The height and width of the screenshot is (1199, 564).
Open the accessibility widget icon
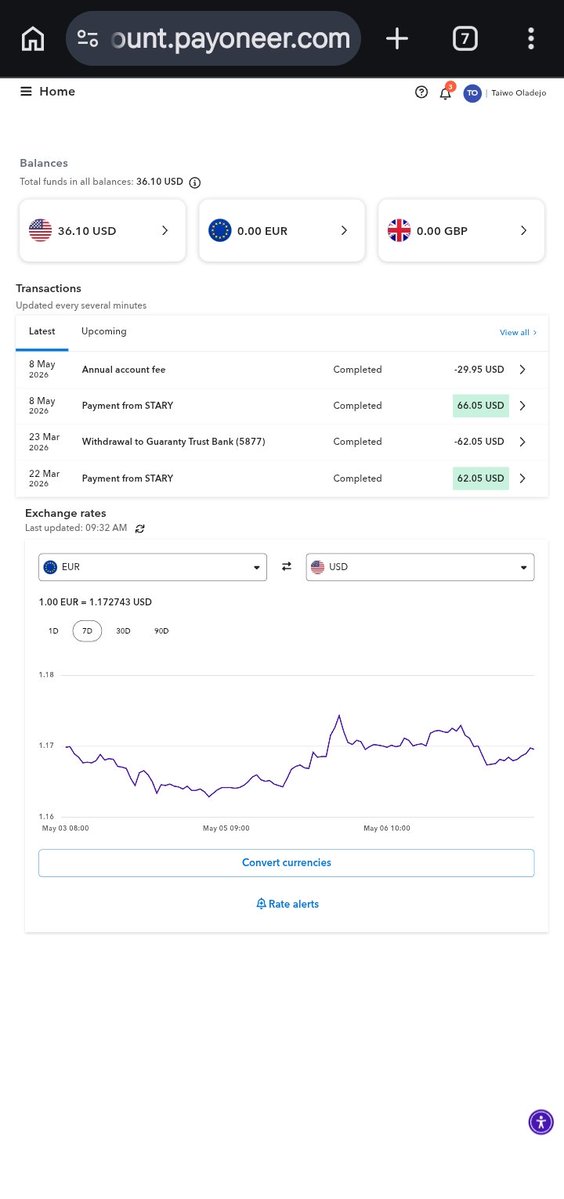click(541, 1123)
